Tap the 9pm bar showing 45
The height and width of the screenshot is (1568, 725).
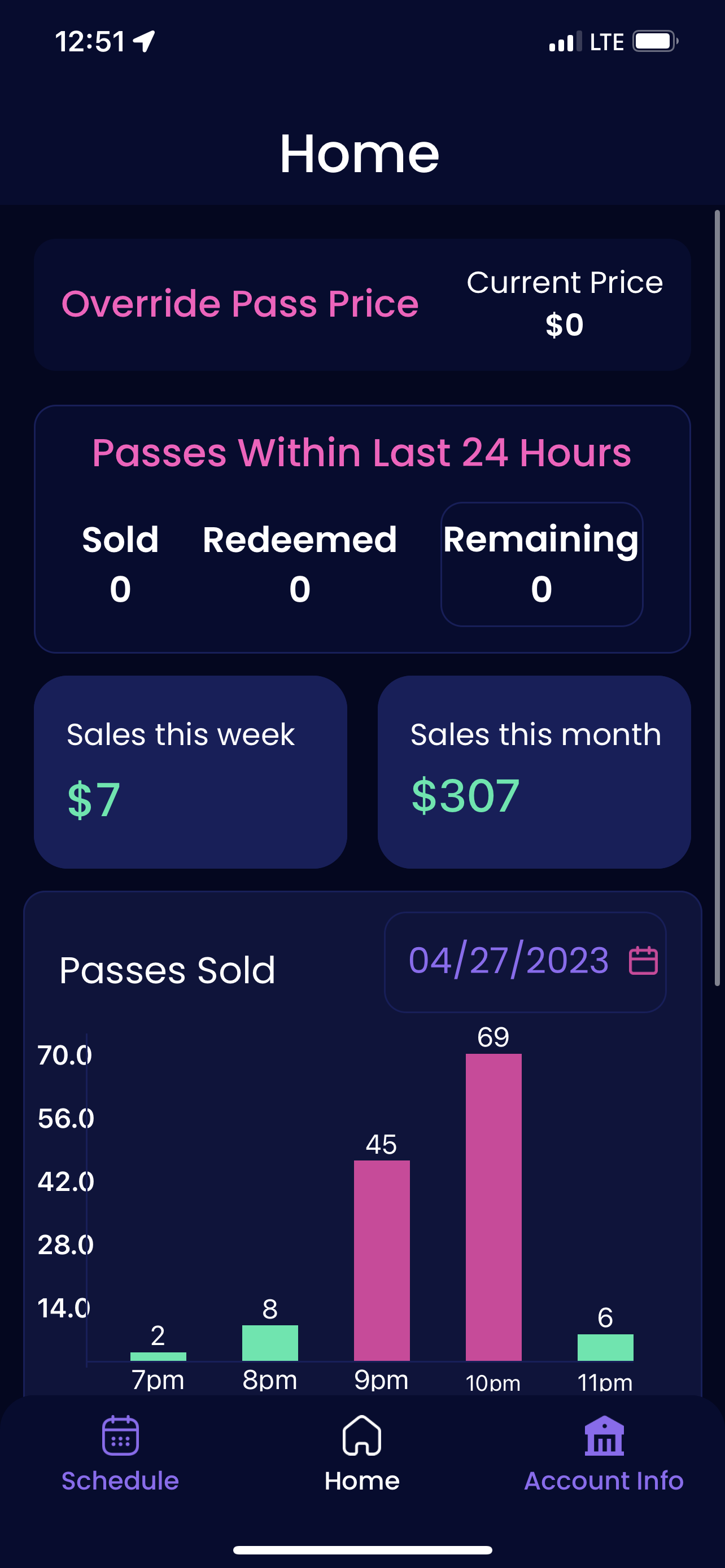point(382,1260)
